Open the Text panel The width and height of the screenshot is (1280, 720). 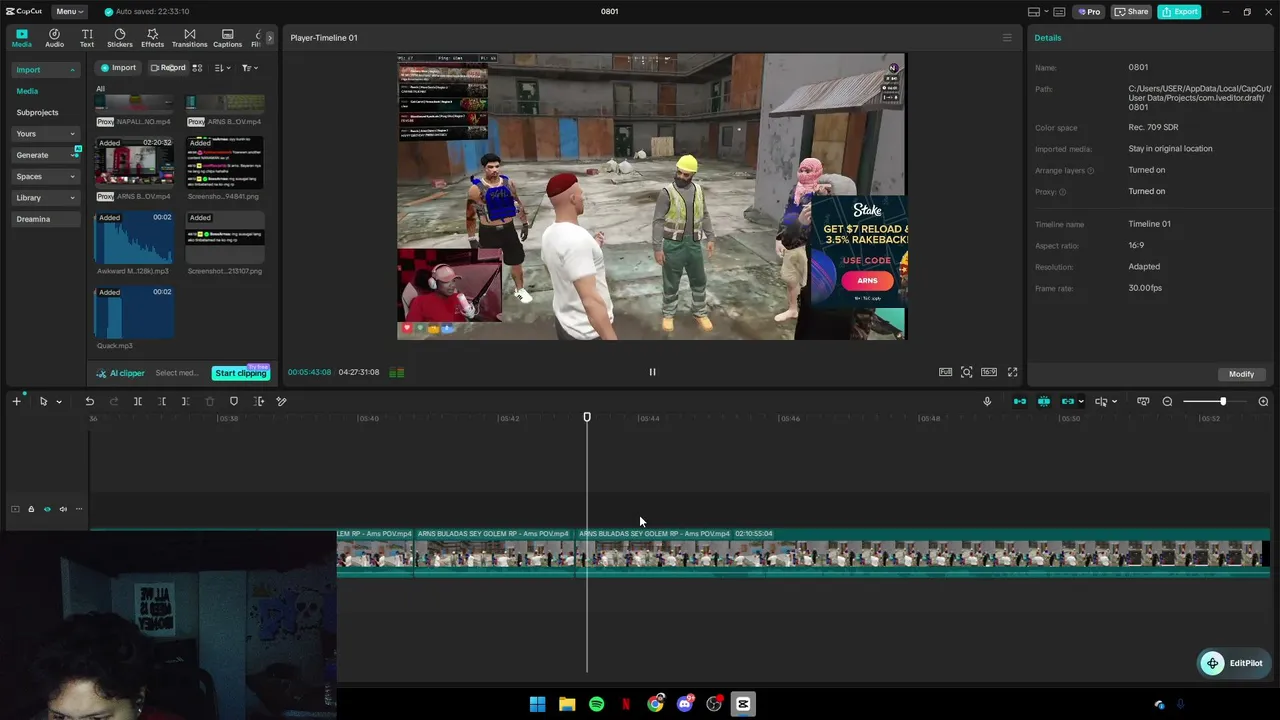87,38
